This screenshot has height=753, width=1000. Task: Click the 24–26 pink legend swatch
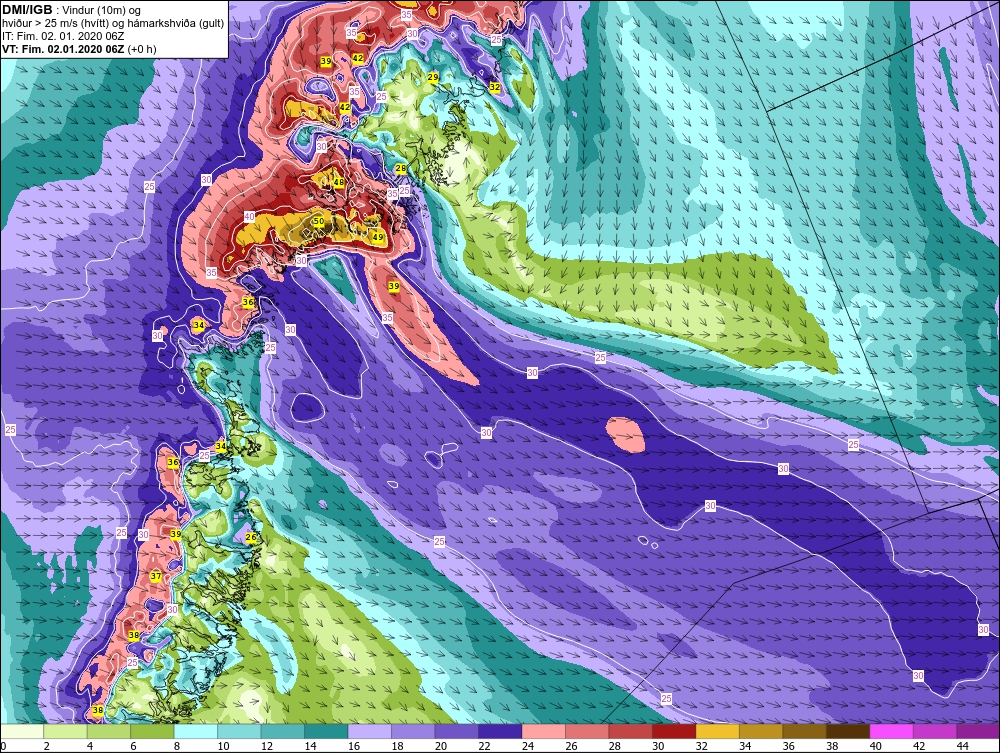click(543, 731)
